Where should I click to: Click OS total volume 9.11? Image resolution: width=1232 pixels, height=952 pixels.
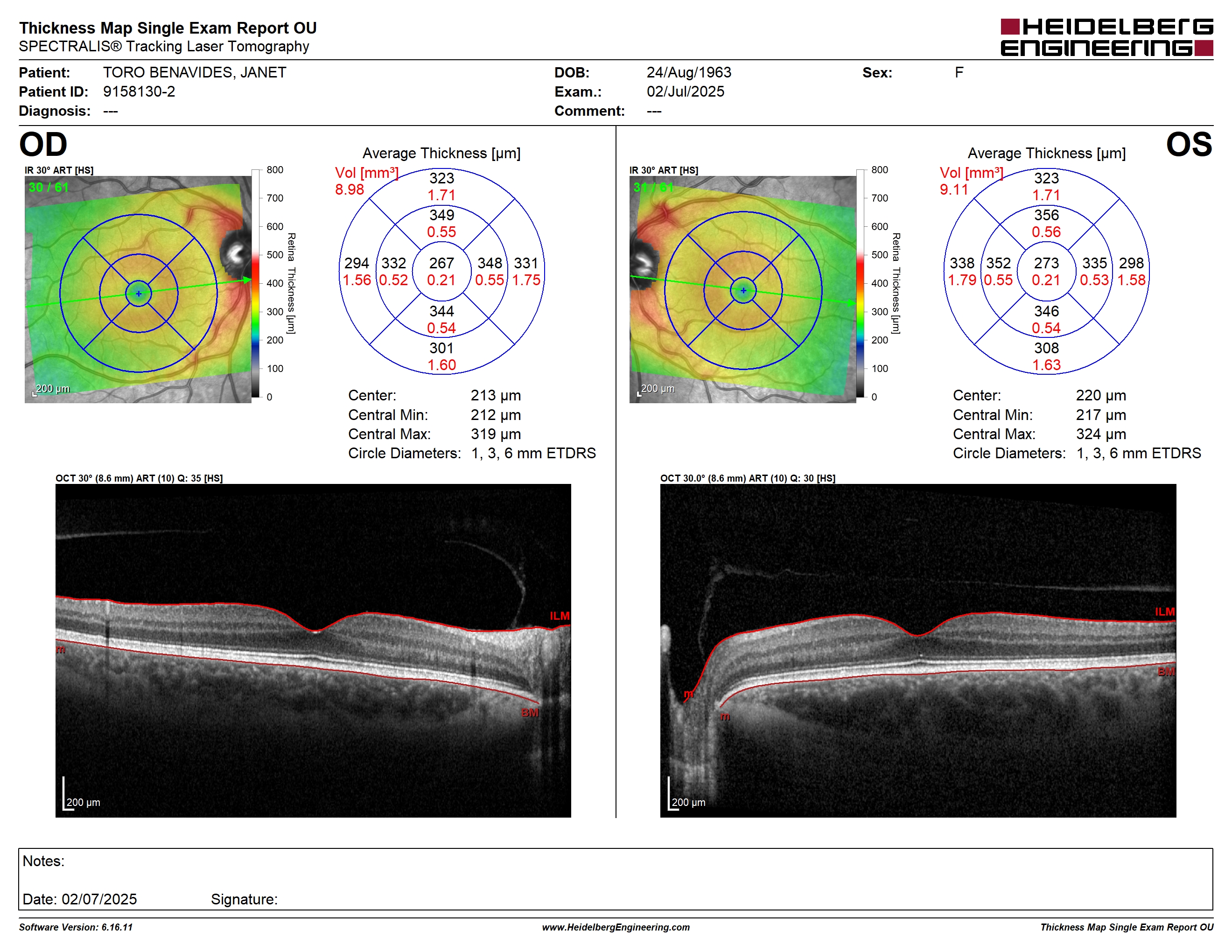(x=953, y=190)
